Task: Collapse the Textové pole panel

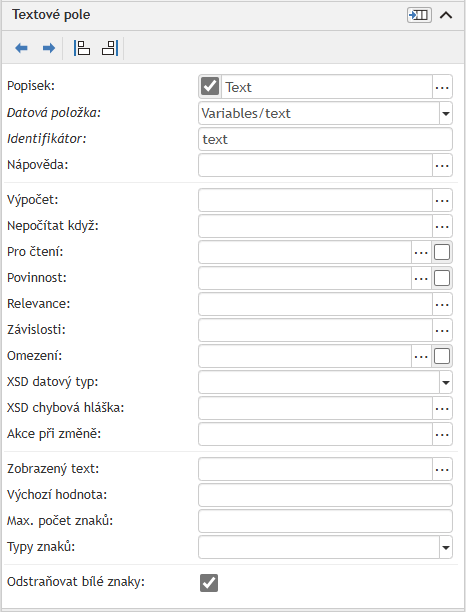Action: click(446, 15)
